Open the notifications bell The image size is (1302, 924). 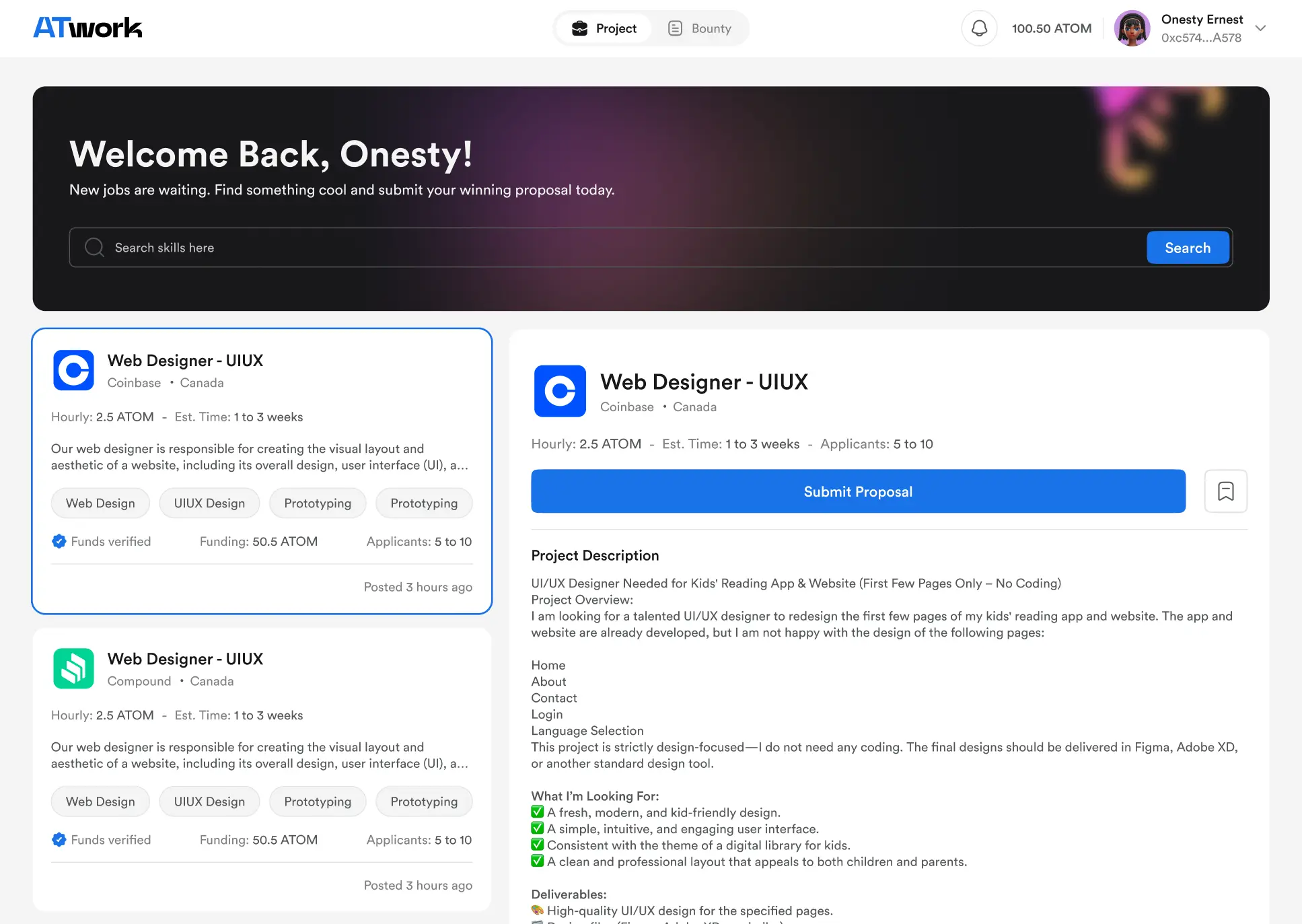point(979,28)
